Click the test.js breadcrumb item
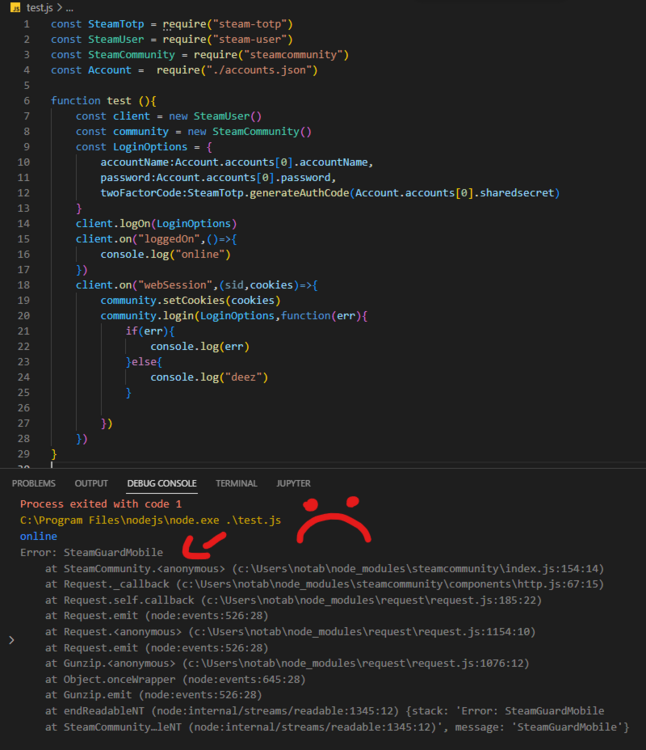 tap(40, 7)
